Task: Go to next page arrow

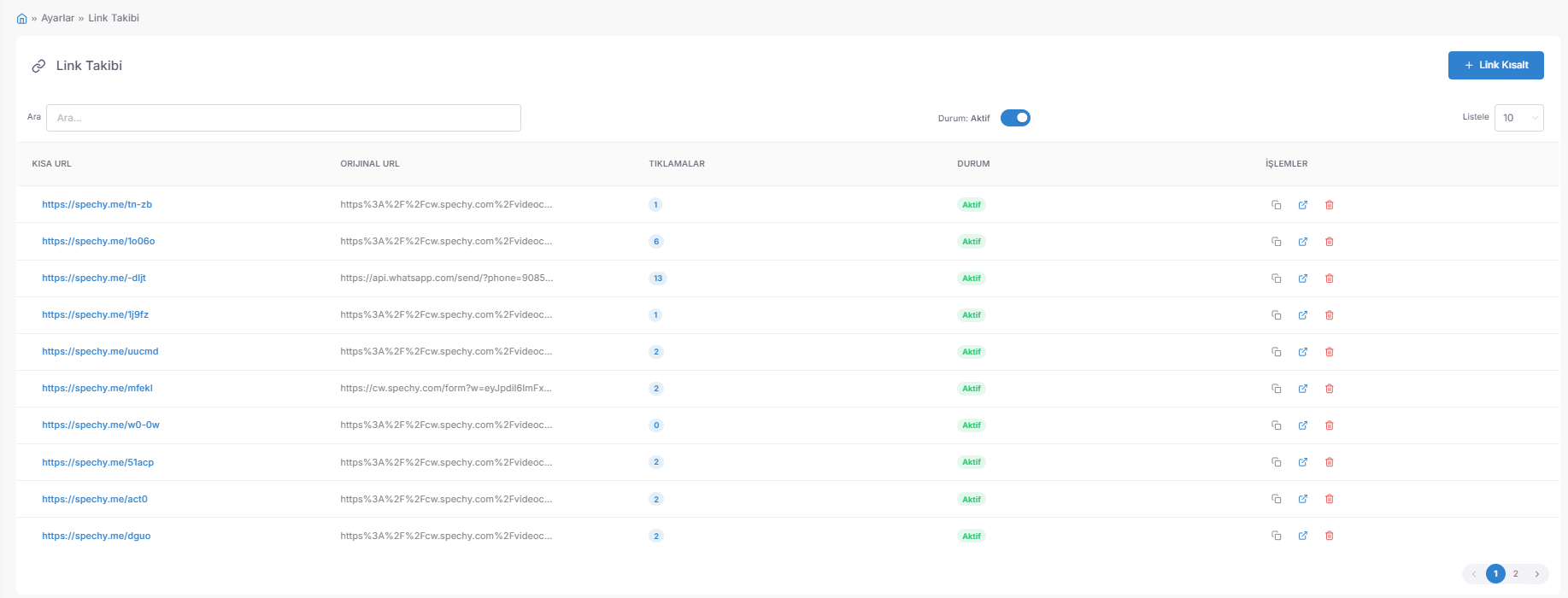Action: pos(1537,574)
